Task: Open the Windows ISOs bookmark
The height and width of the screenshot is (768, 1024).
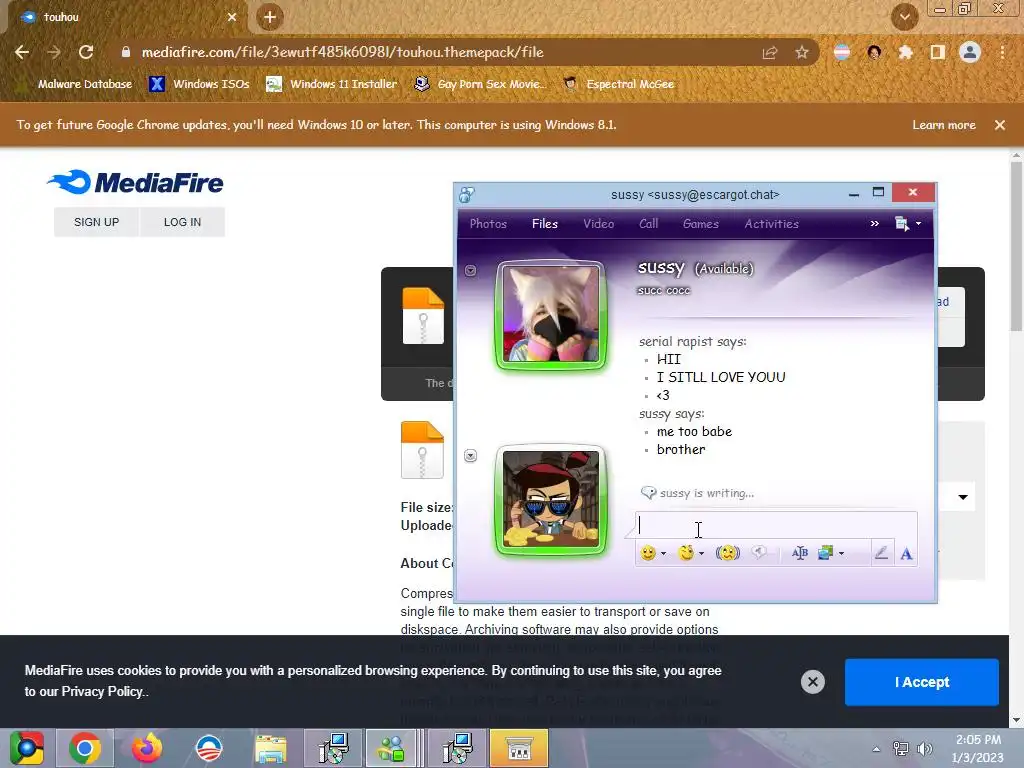Action: (199, 84)
